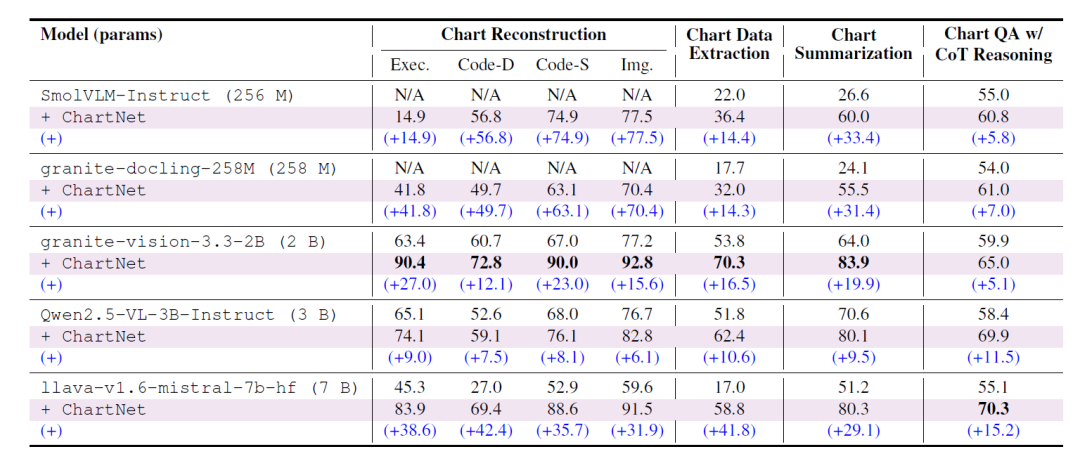Screen dimensions: 1080x454
Task: Click the "Model (params)" column header
Action: pyautogui.click(x=102, y=35)
